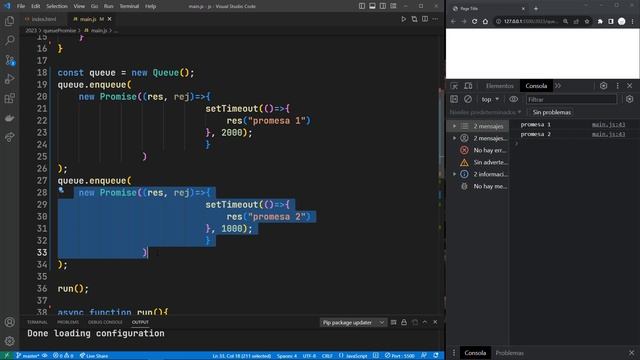The height and width of the screenshot is (360, 640).
Task: Open the Selection menu
Action: [57, 6]
